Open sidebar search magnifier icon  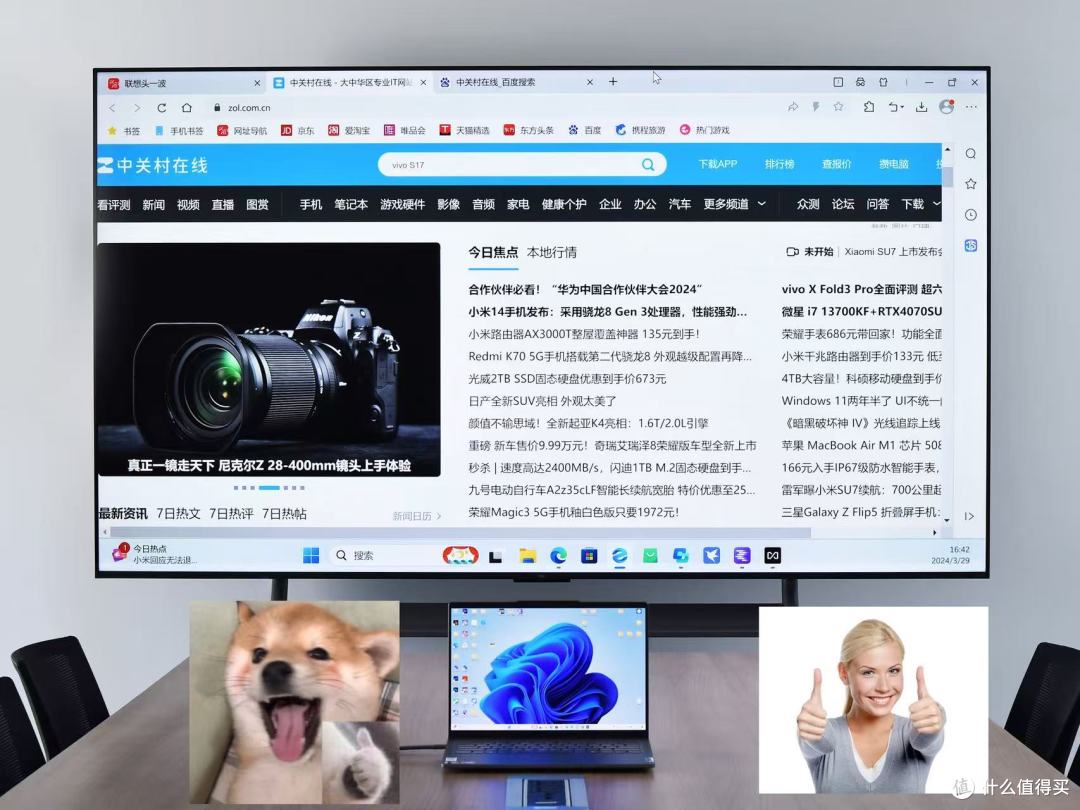click(x=970, y=154)
